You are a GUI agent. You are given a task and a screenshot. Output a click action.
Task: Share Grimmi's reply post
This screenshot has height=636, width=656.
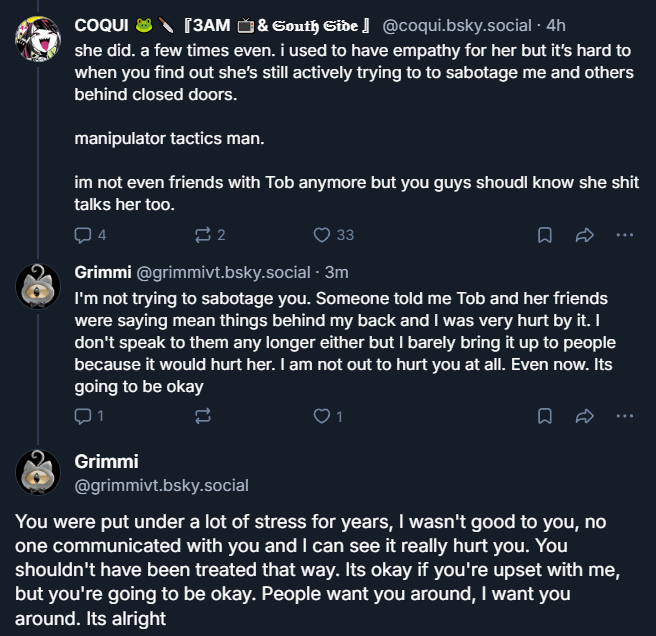585,415
